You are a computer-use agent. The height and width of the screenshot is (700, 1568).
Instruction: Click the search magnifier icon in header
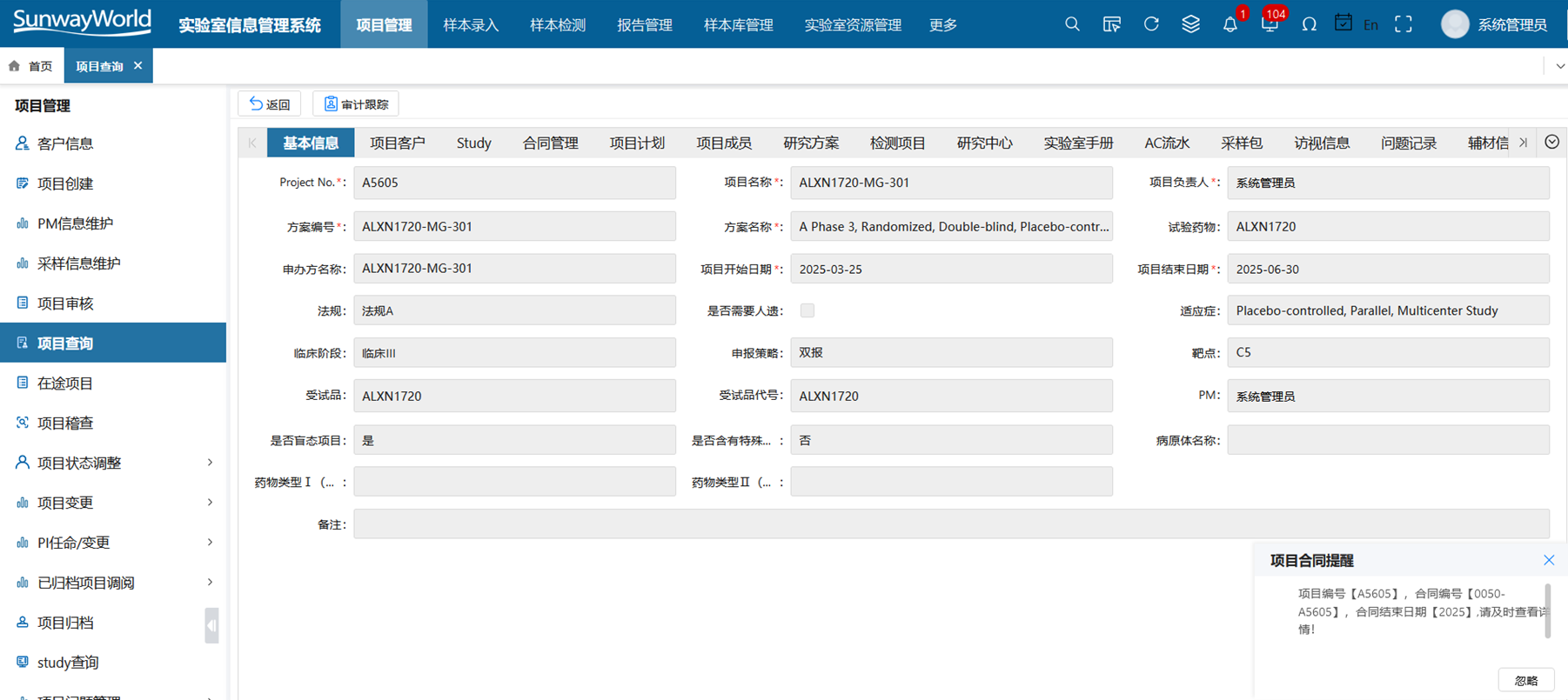(x=1072, y=24)
